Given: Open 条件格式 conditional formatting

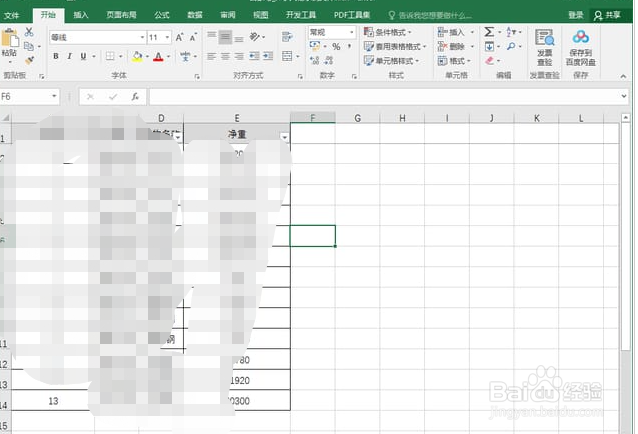Looking at the screenshot, I should [x=388, y=32].
